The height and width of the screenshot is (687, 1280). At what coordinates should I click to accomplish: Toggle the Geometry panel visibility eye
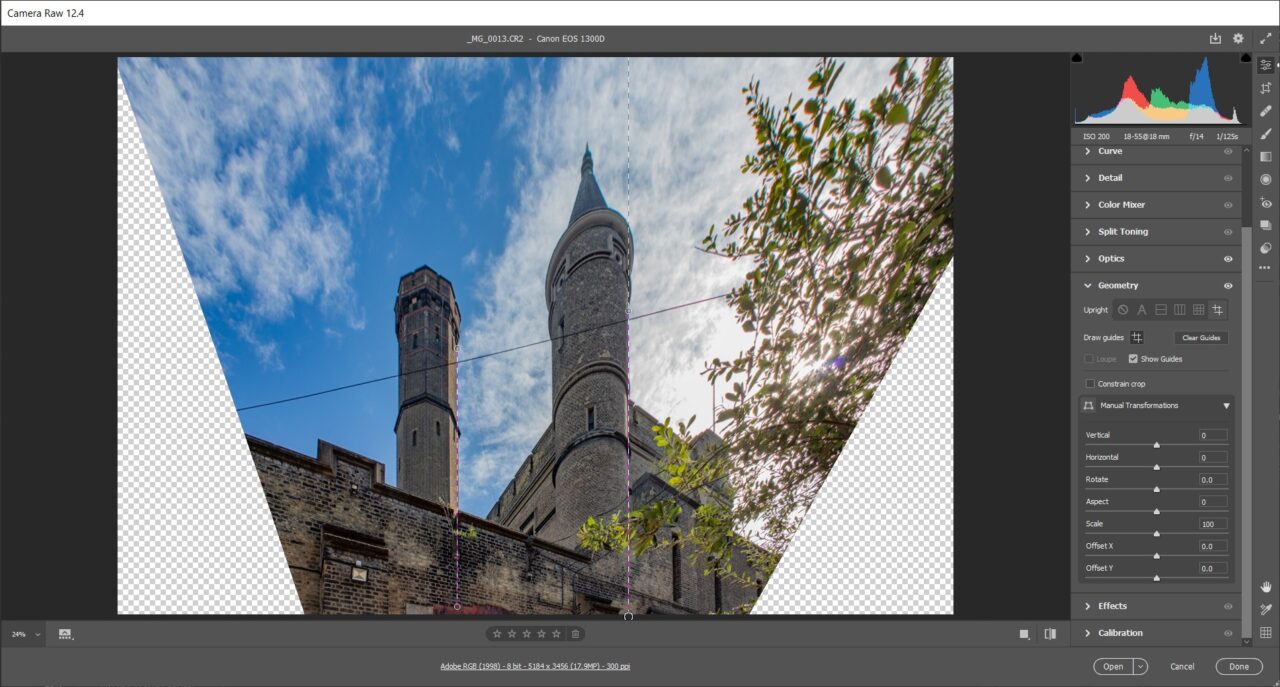tap(1228, 285)
